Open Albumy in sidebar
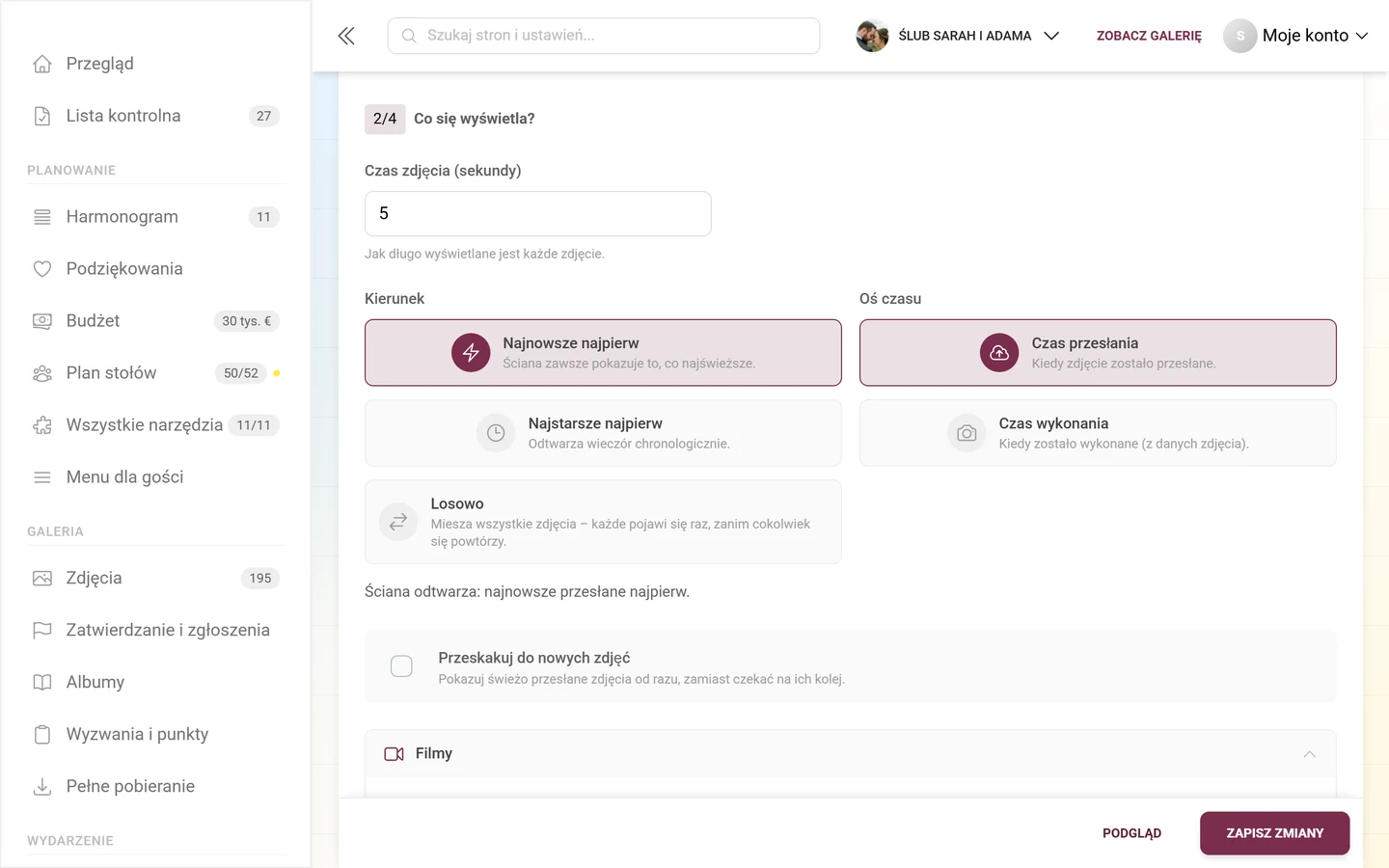The height and width of the screenshot is (868, 1389). tap(155, 683)
